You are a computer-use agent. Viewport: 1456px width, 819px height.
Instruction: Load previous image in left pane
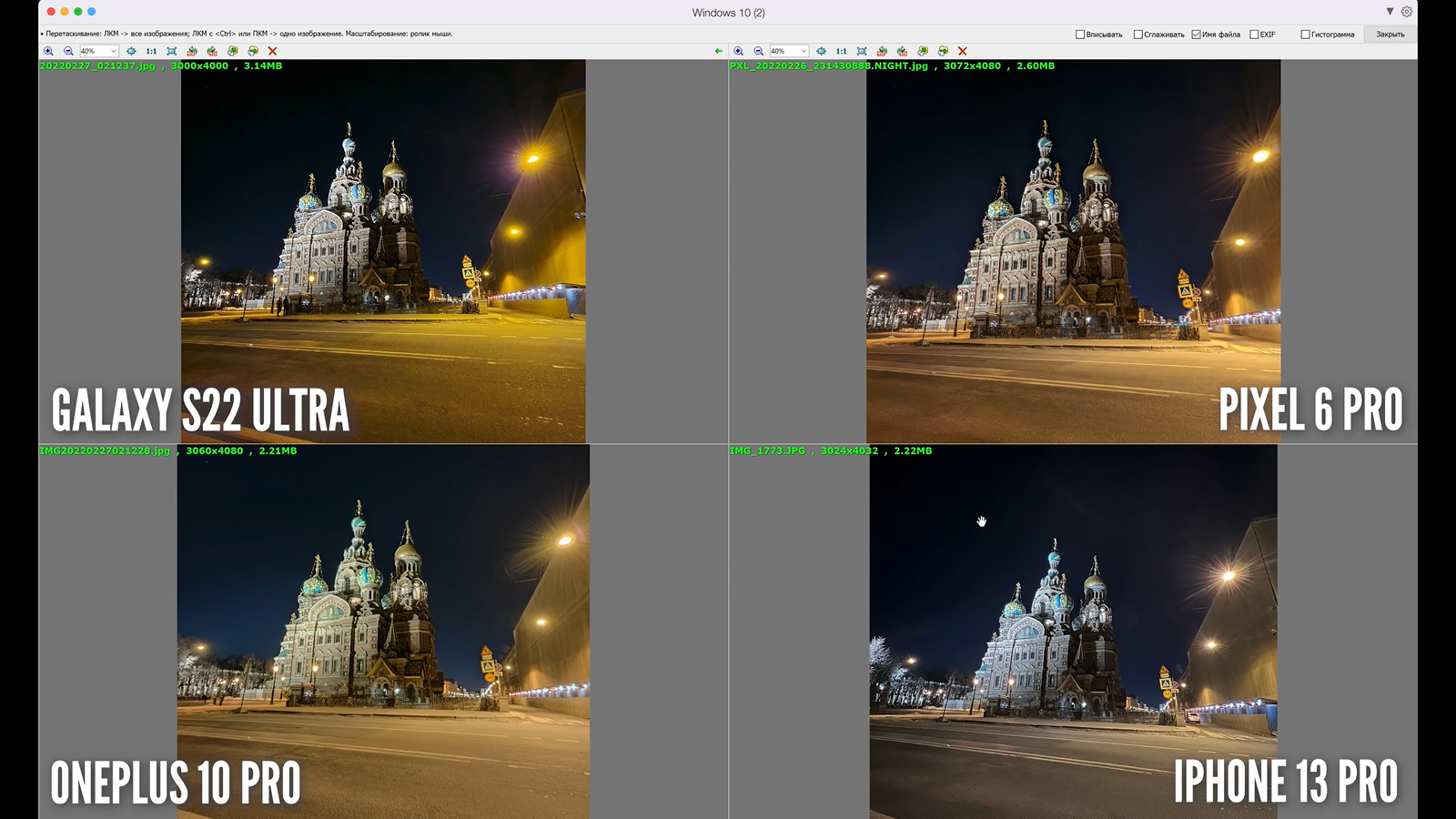(233, 51)
